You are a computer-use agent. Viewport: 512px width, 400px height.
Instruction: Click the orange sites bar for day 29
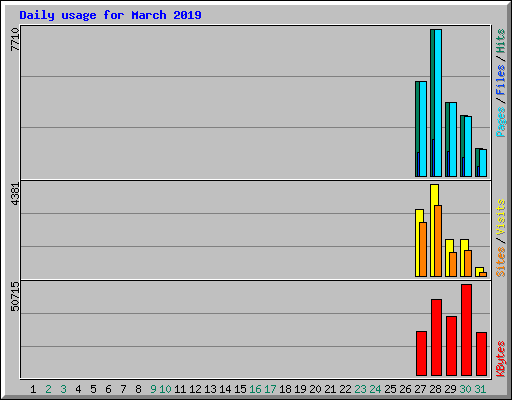pyautogui.click(x=453, y=264)
